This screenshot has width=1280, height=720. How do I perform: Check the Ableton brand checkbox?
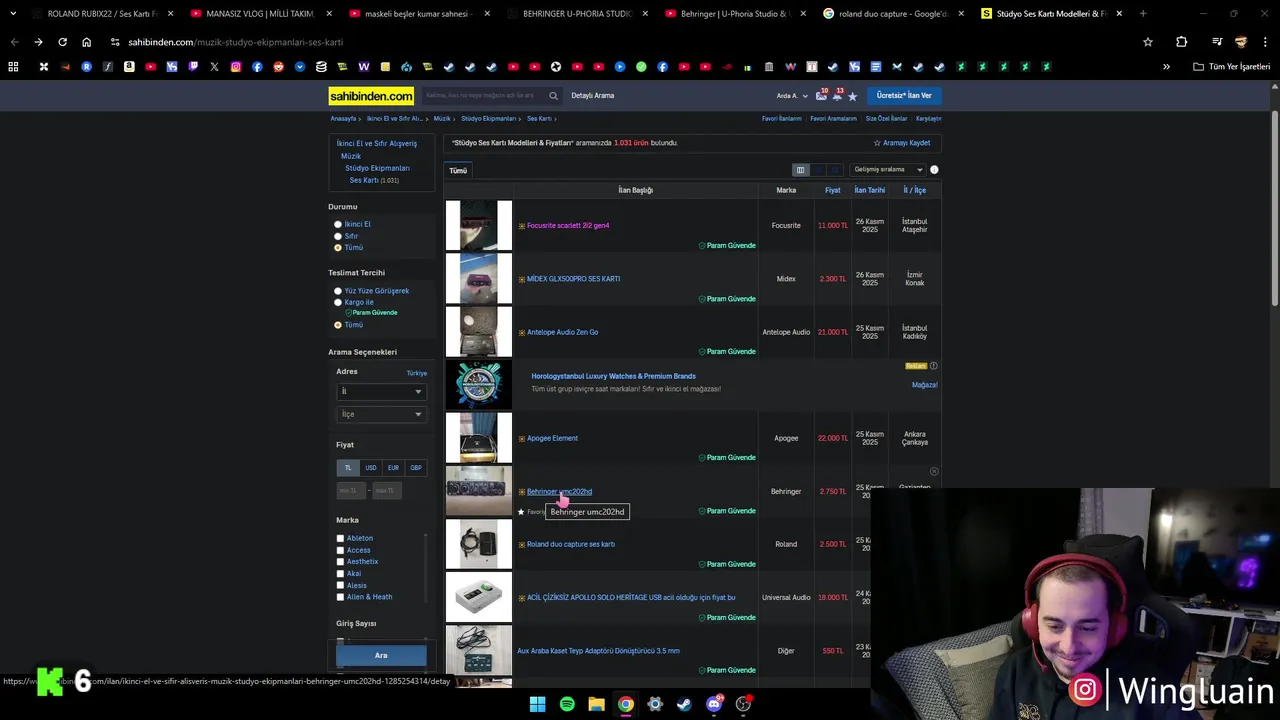[x=340, y=538]
